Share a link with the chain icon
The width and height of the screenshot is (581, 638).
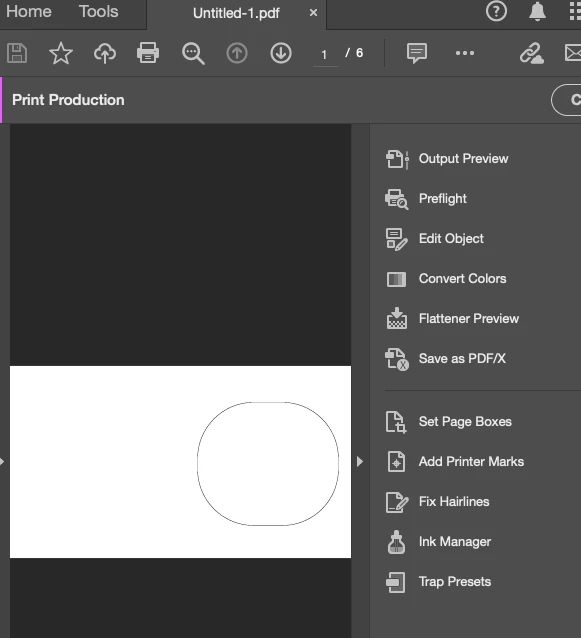531,53
